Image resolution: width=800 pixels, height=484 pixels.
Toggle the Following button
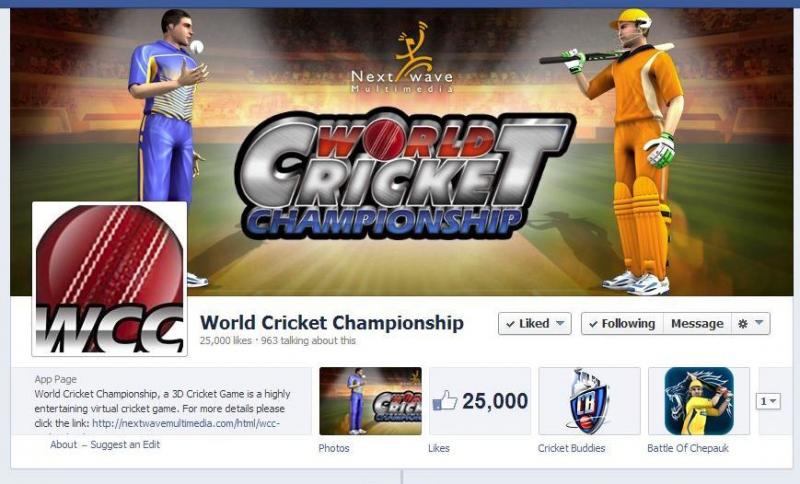(622, 323)
